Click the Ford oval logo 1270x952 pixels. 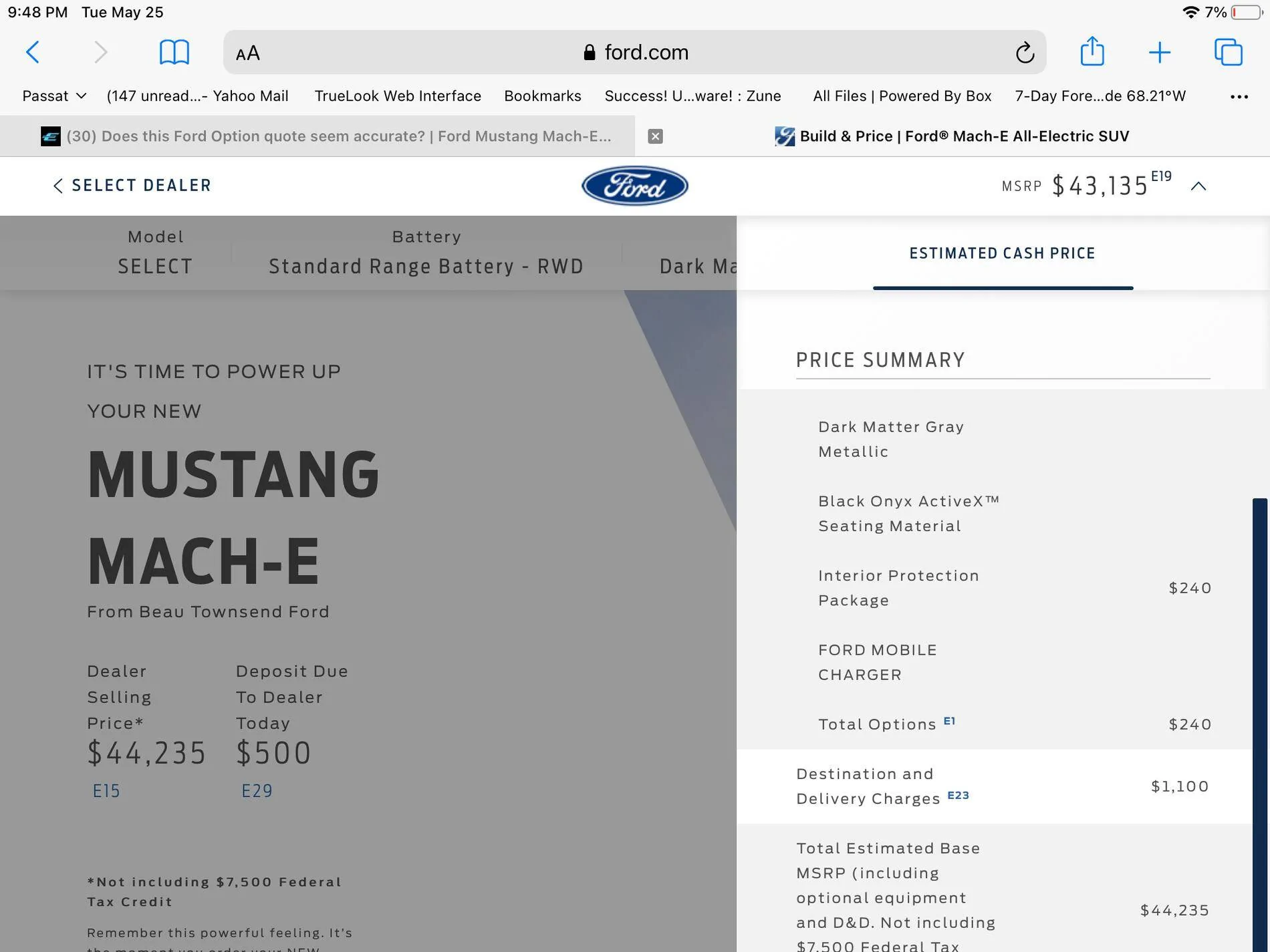coord(635,186)
